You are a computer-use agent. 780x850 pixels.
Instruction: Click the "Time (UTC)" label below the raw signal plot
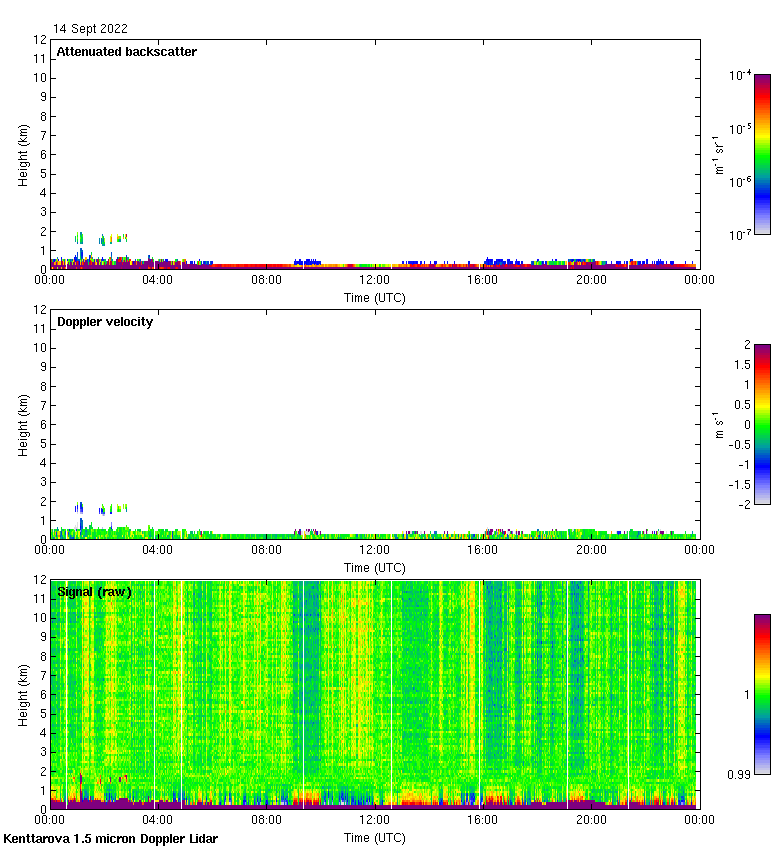click(374, 837)
